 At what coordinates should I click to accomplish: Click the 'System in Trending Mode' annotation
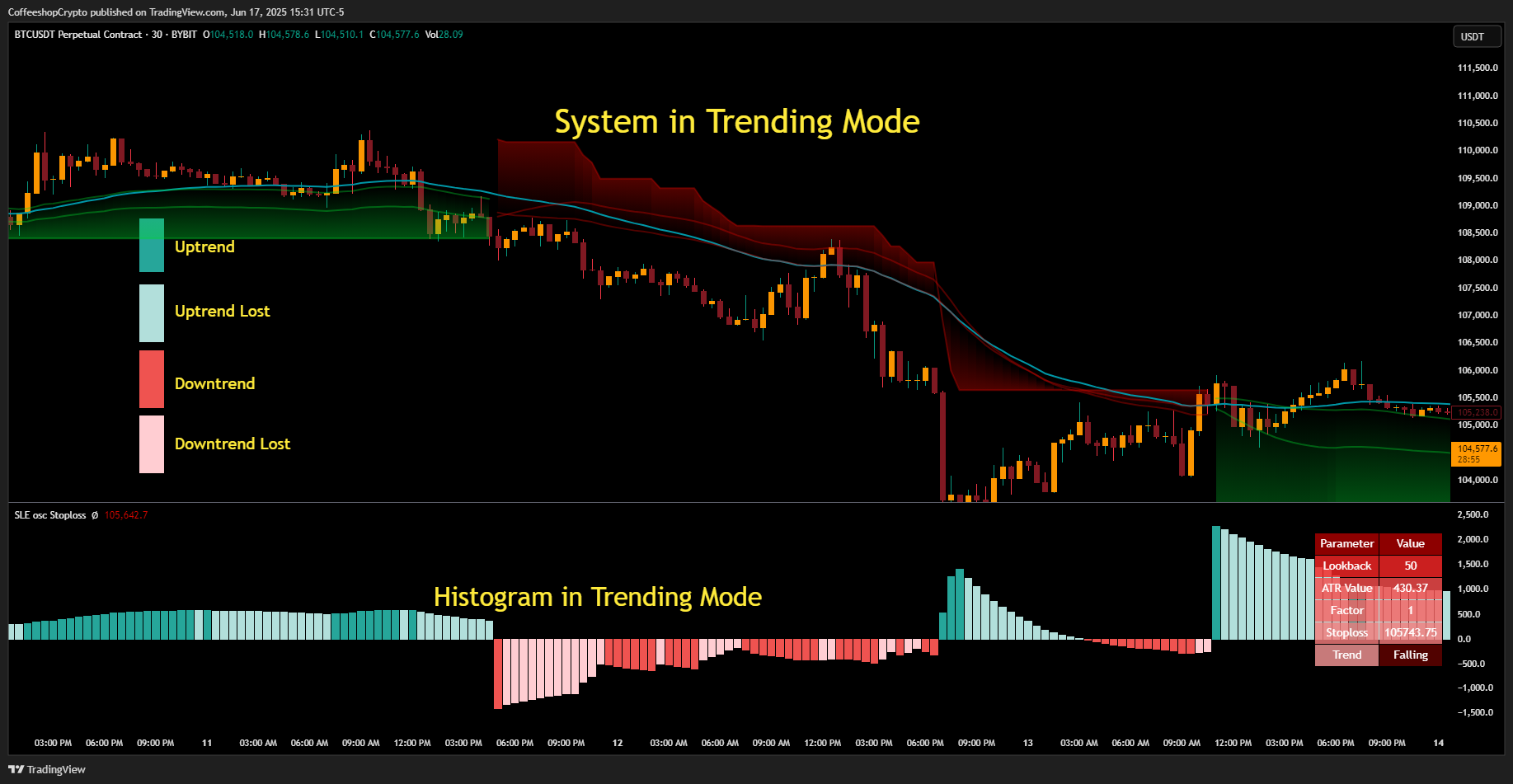[x=737, y=121]
